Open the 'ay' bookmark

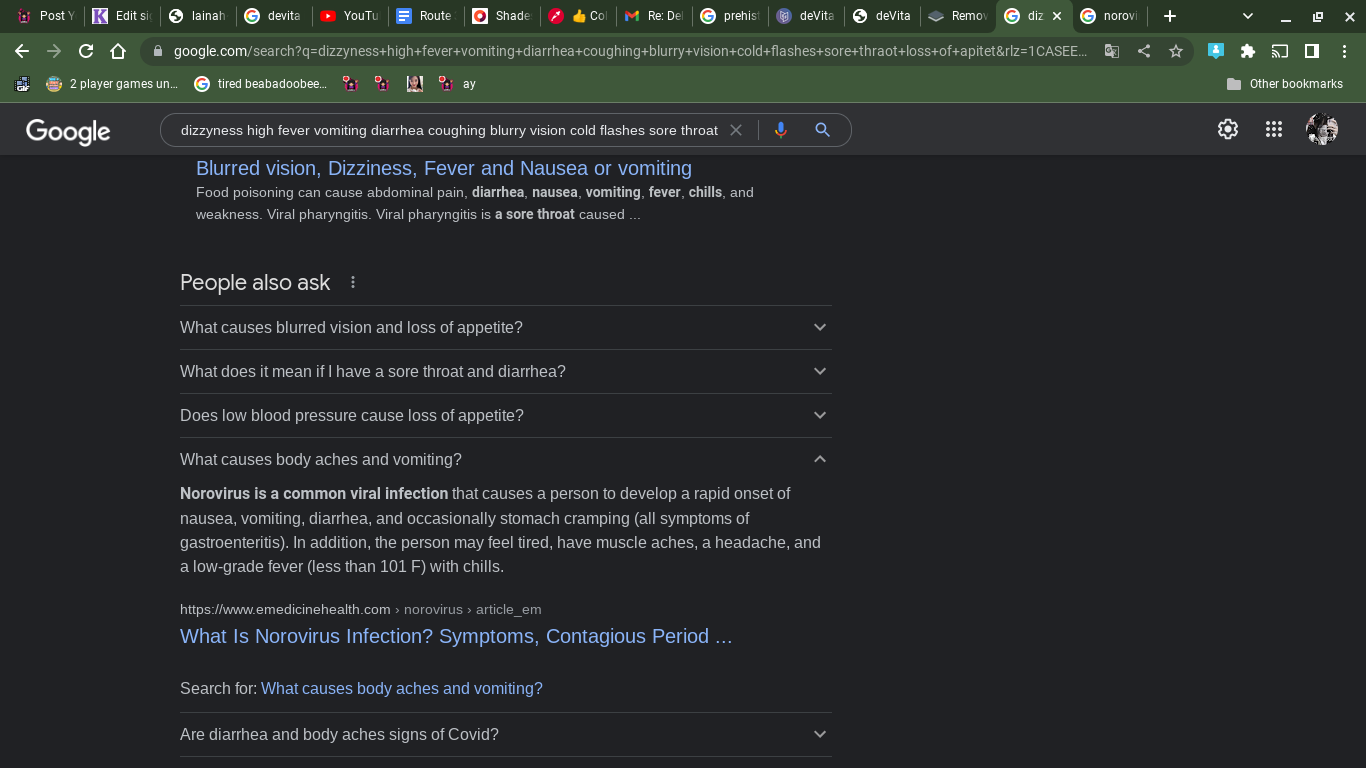point(457,84)
